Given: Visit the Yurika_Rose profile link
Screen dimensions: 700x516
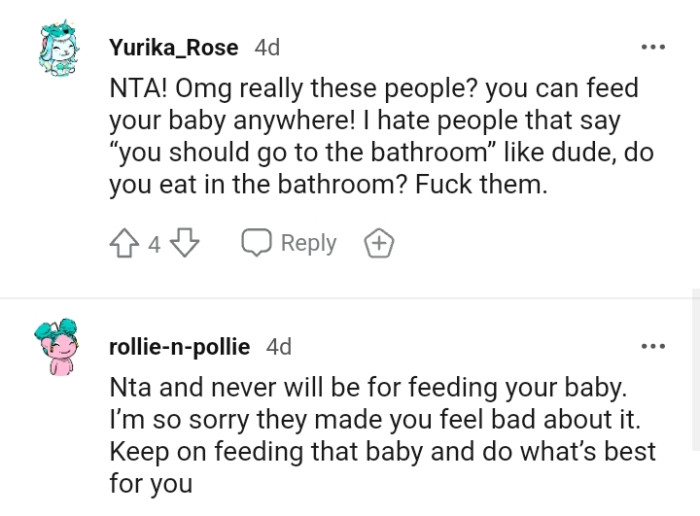Looking at the screenshot, I should [x=173, y=47].
